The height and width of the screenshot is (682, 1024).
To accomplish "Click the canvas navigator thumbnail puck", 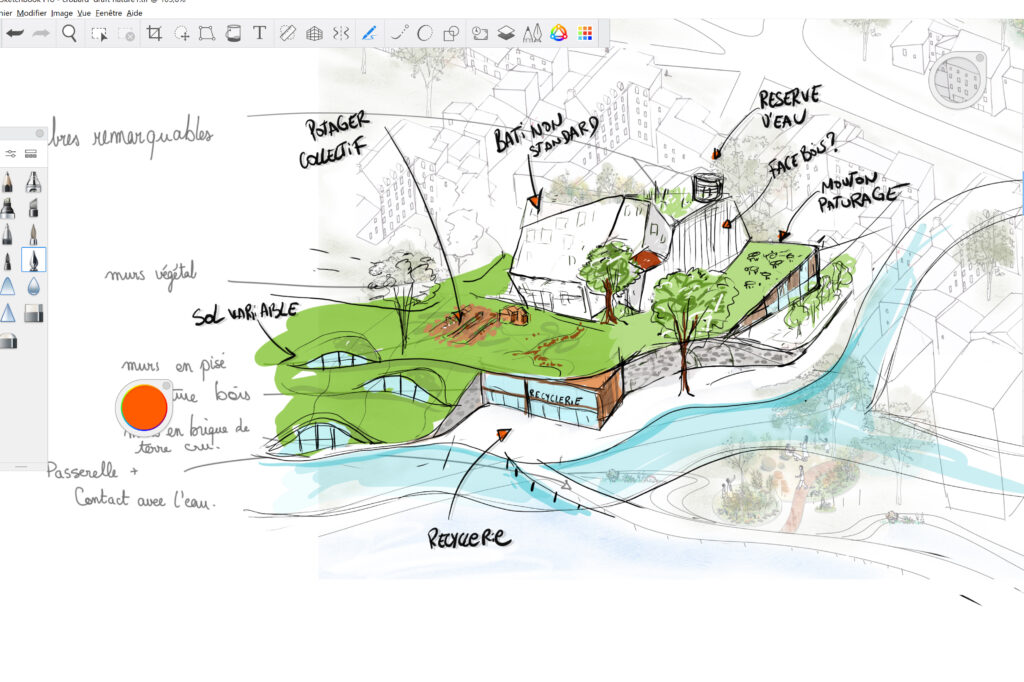I will [957, 80].
